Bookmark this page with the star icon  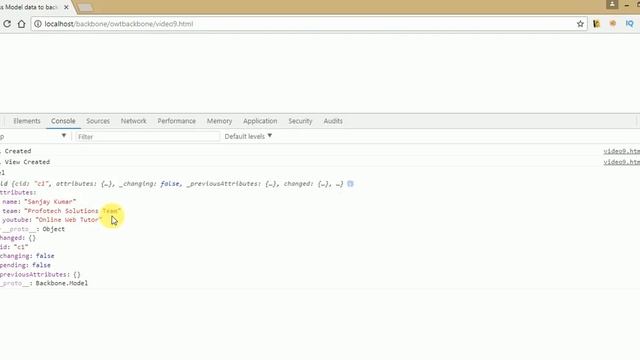(x=580, y=24)
